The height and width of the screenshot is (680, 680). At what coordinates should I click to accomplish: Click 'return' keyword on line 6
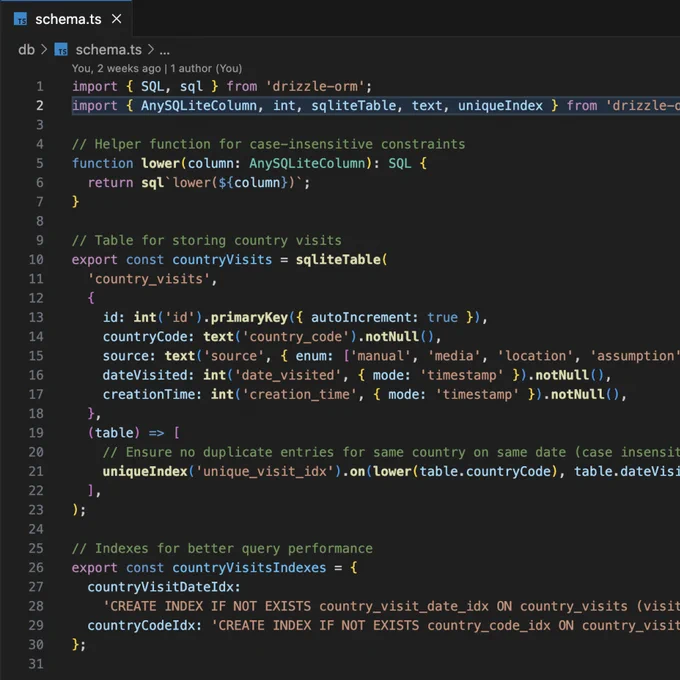(x=110, y=183)
